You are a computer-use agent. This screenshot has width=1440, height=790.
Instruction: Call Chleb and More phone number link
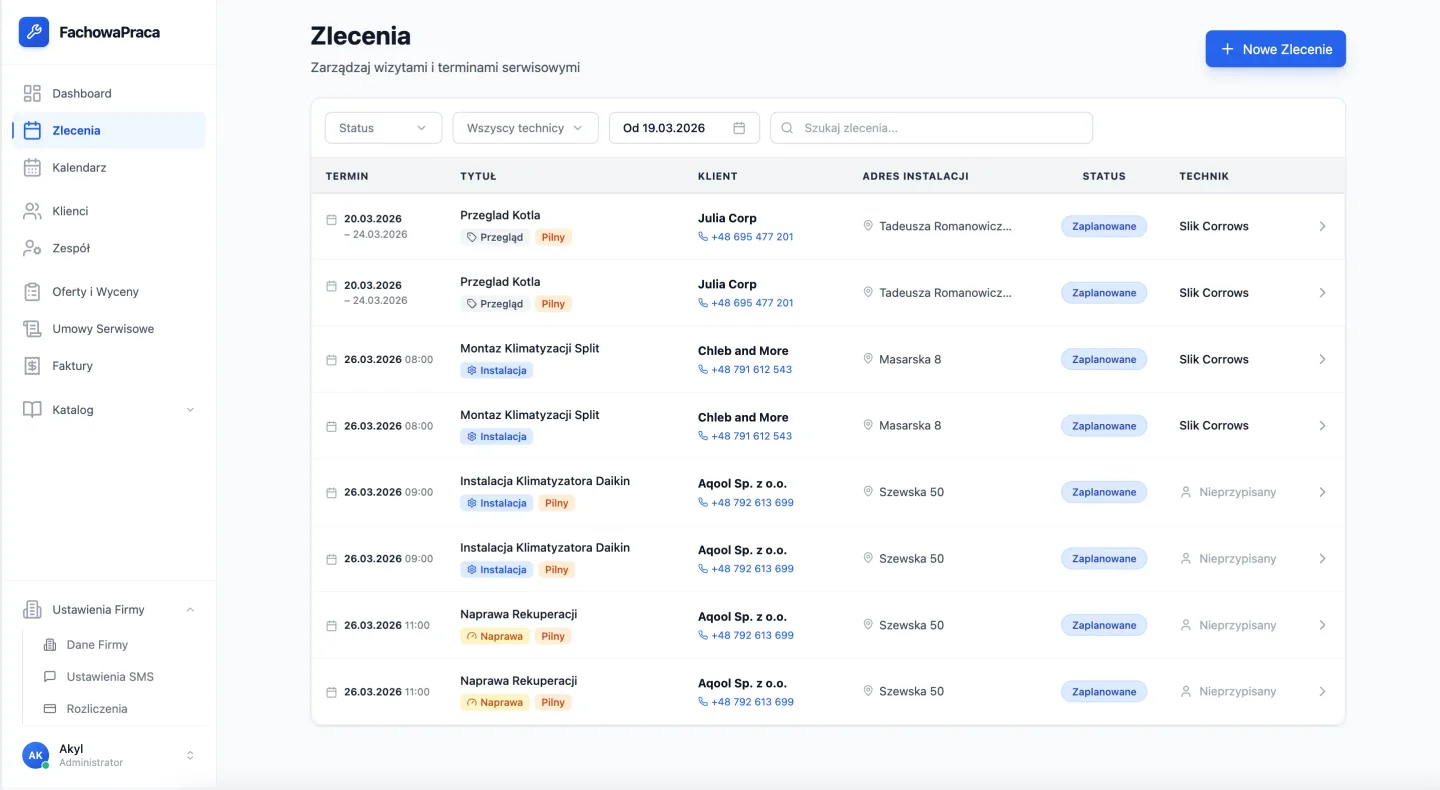pyautogui.click(x=751, y=370)
